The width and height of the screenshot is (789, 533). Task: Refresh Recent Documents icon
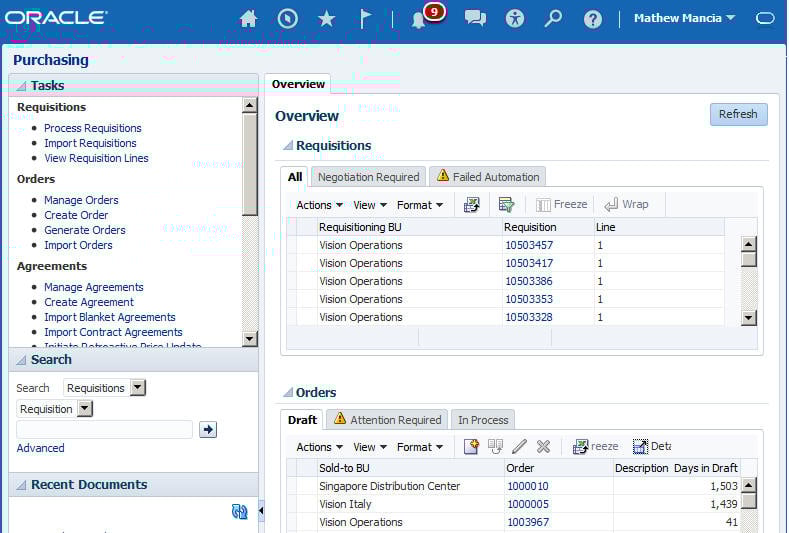[x=240, y=512]
